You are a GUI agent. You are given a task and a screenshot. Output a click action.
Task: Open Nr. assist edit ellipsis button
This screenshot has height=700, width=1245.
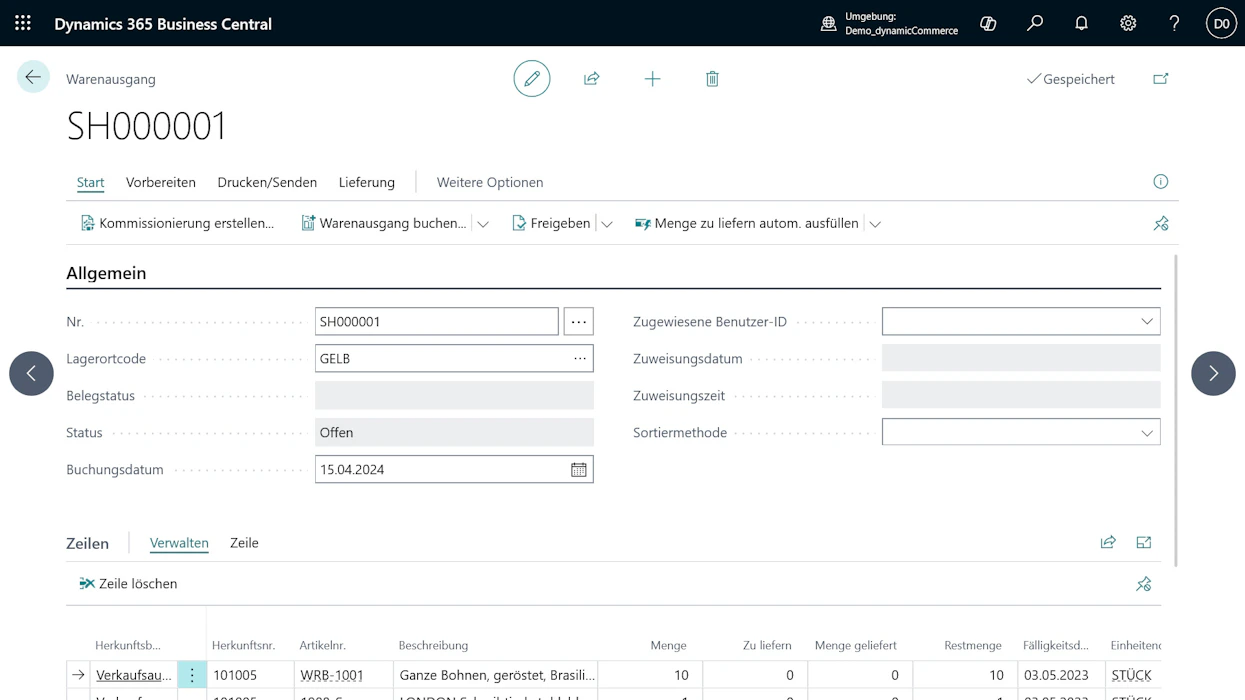(578, 321)
